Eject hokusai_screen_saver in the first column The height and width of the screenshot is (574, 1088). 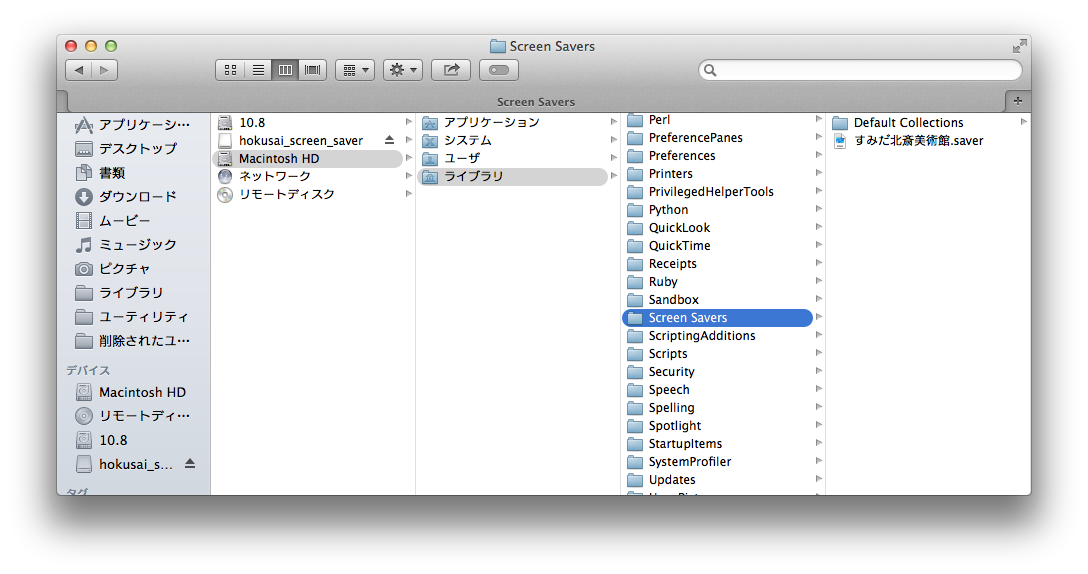(x=390, y=140)
